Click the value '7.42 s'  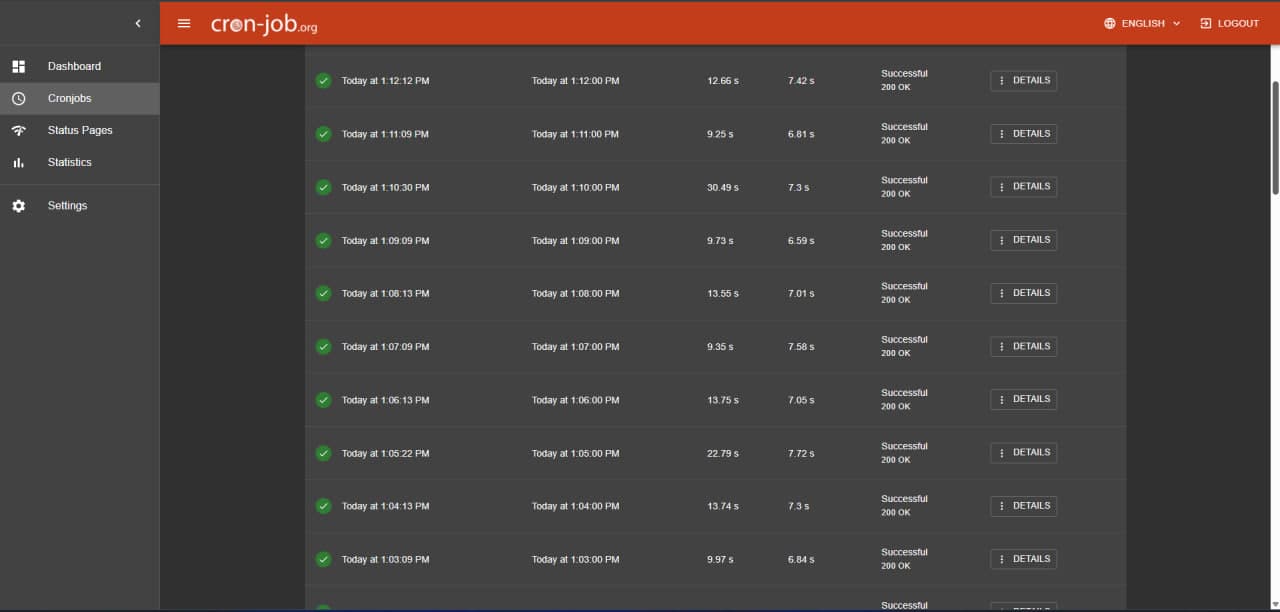(801, 81)
